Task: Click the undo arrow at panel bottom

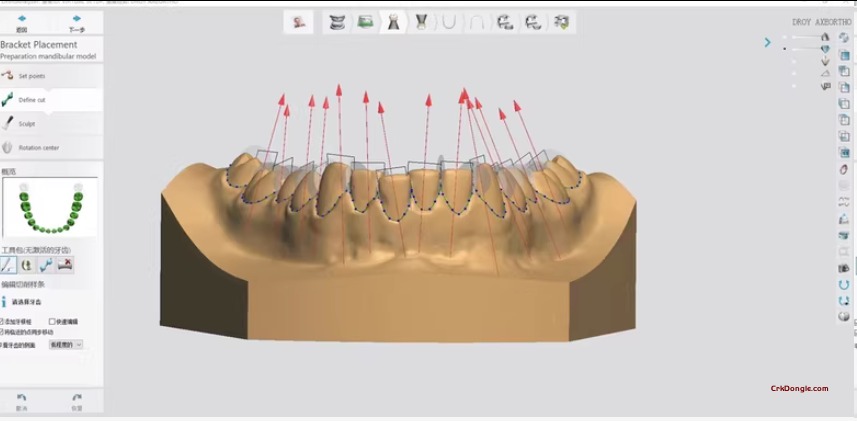Action: click(x=22, y=397)
